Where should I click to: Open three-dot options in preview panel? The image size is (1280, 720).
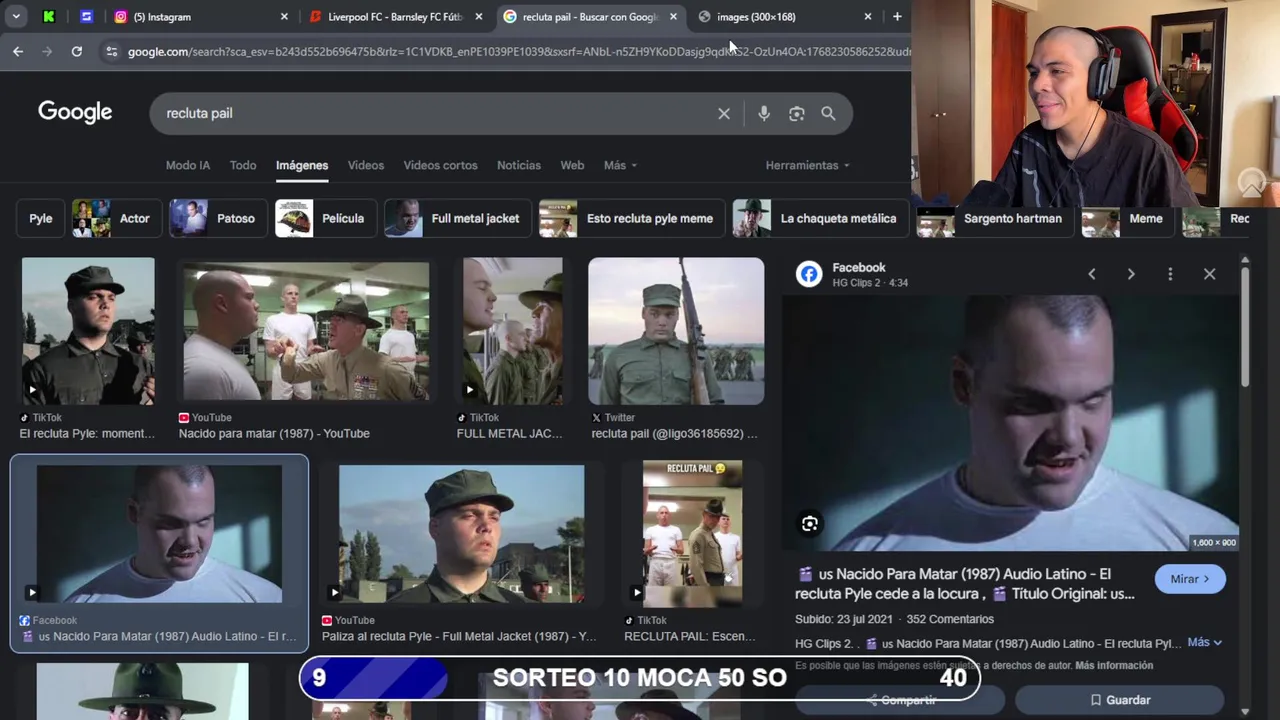[x=1170, y=274]
